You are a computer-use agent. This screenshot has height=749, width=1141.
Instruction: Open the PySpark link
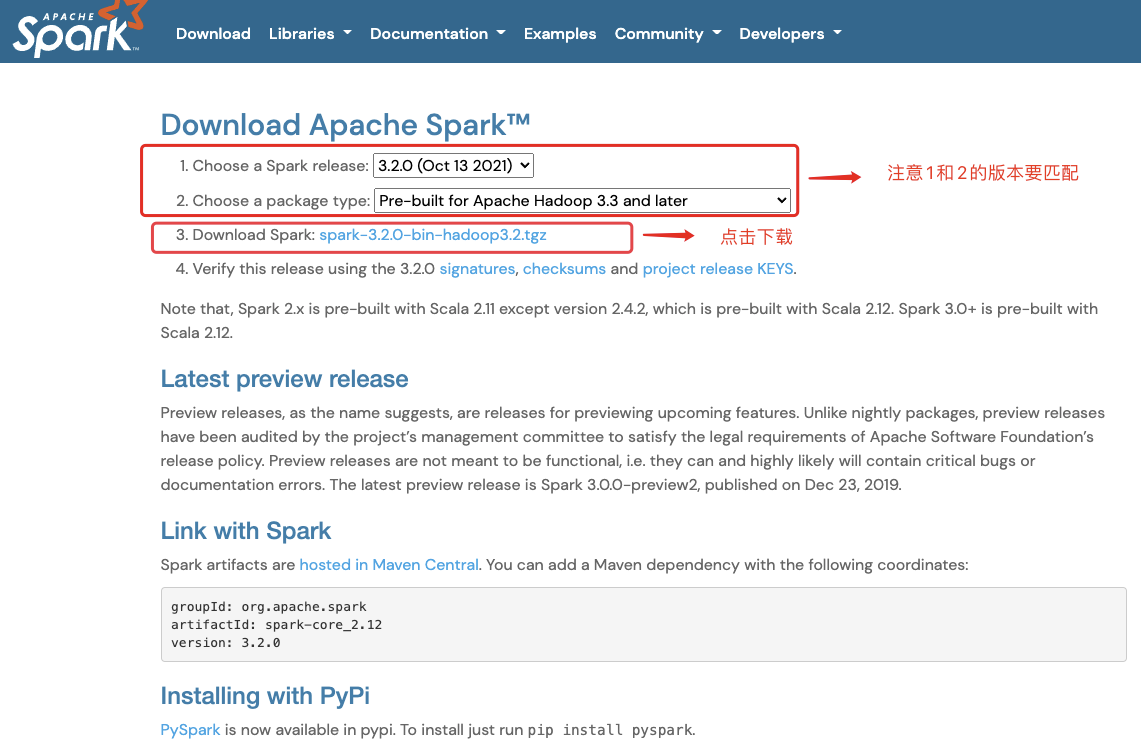point(190,729)
